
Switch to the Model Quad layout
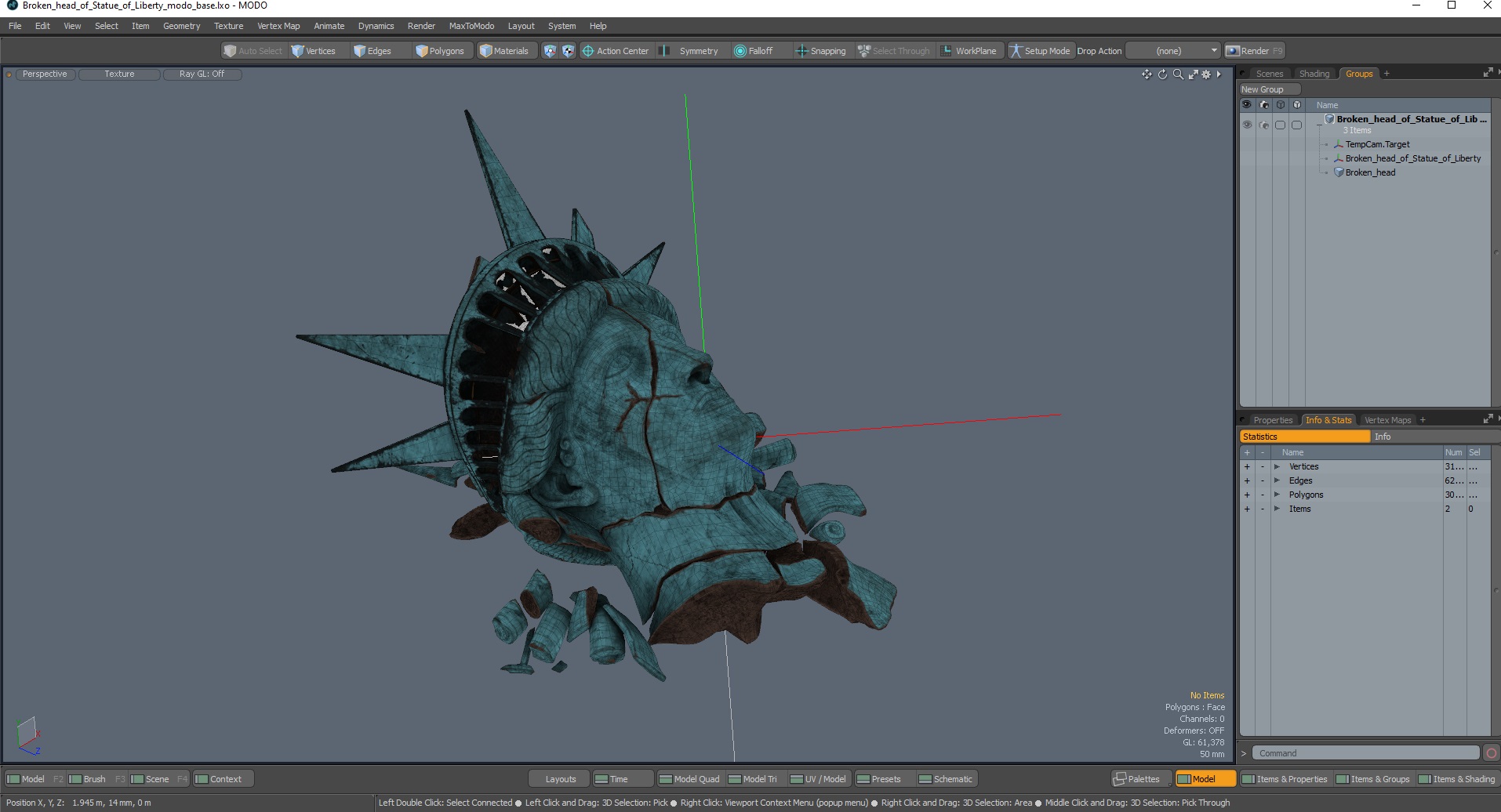click(x=689, y=779)
